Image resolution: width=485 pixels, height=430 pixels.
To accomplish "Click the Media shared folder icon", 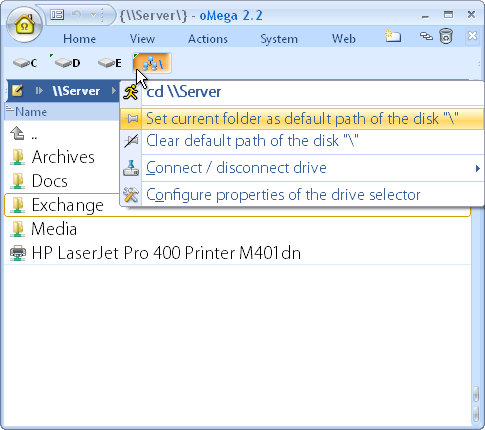I will pyautogui.click(x=17, y=229).
